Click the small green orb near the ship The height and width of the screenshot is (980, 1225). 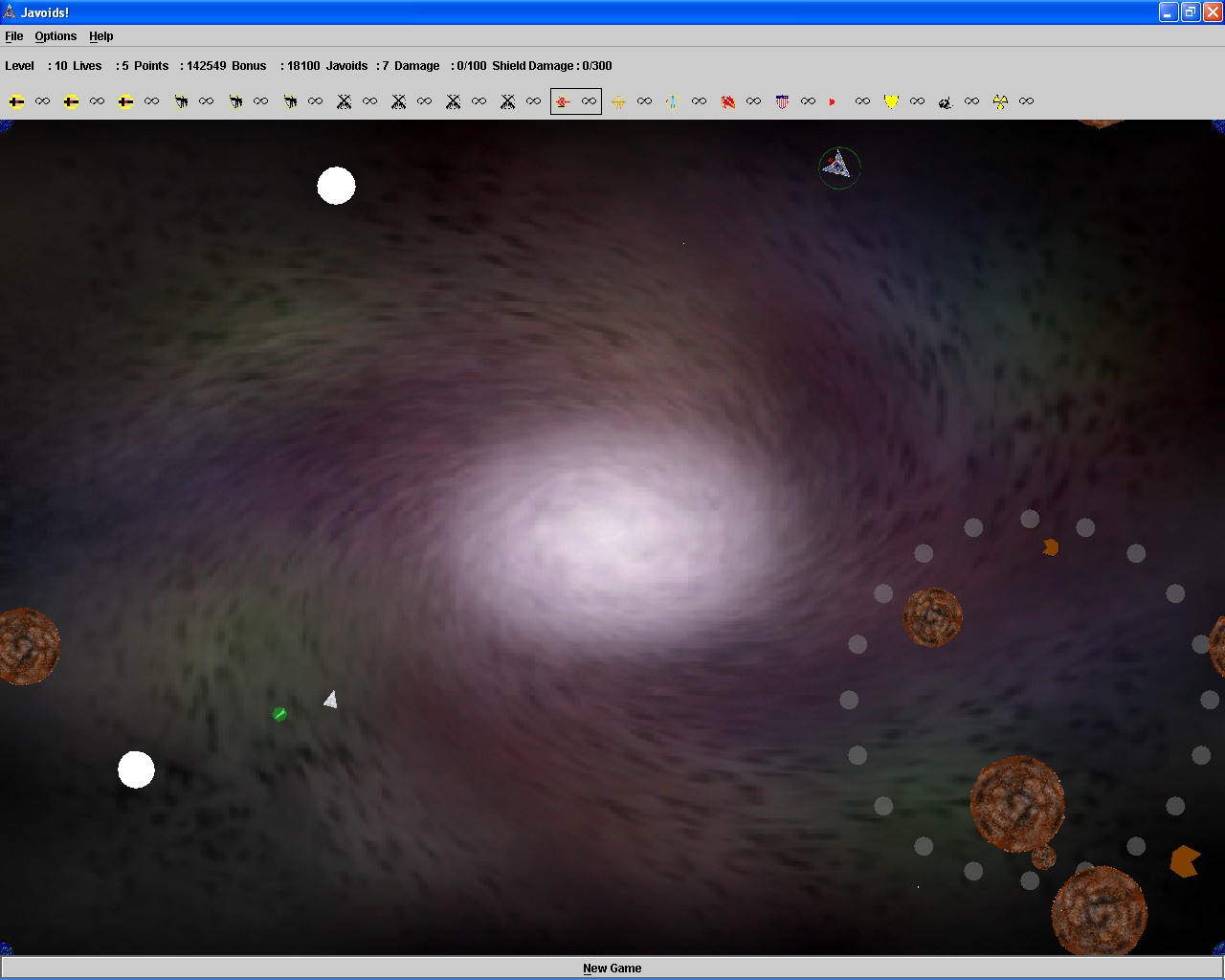279,714
